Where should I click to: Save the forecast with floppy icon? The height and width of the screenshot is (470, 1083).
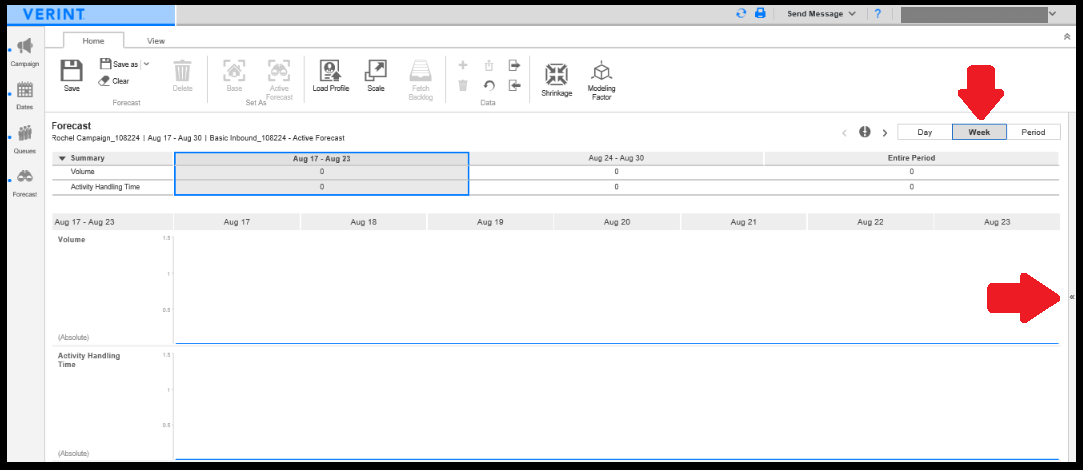pos(72,76)
